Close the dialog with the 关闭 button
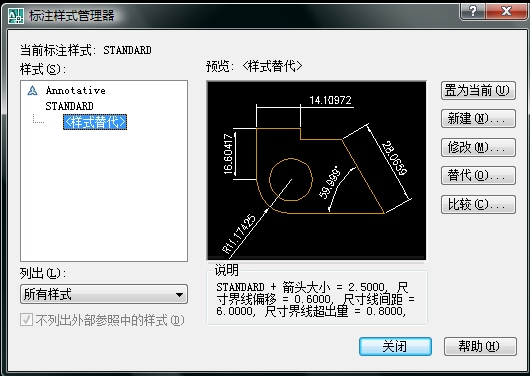The width and height of the screenshot is (530, 376). click(x=395, y=347)
